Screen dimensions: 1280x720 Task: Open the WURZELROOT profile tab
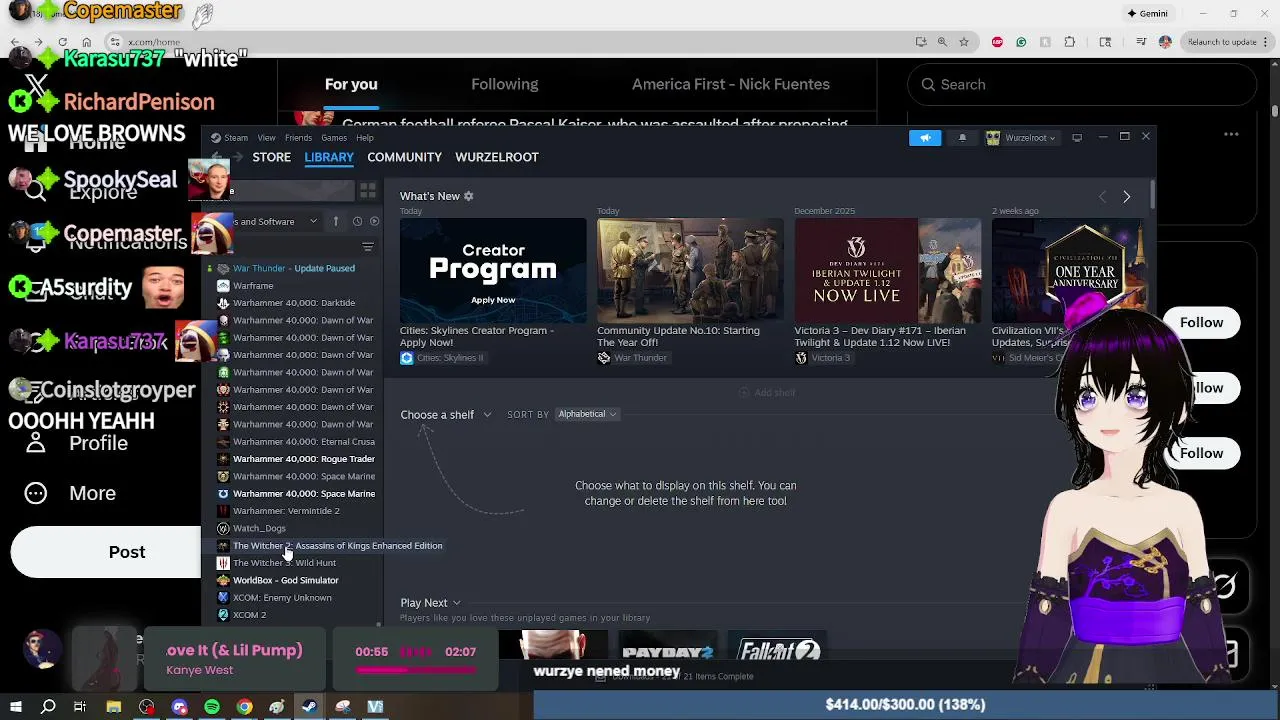coord(497,157)
